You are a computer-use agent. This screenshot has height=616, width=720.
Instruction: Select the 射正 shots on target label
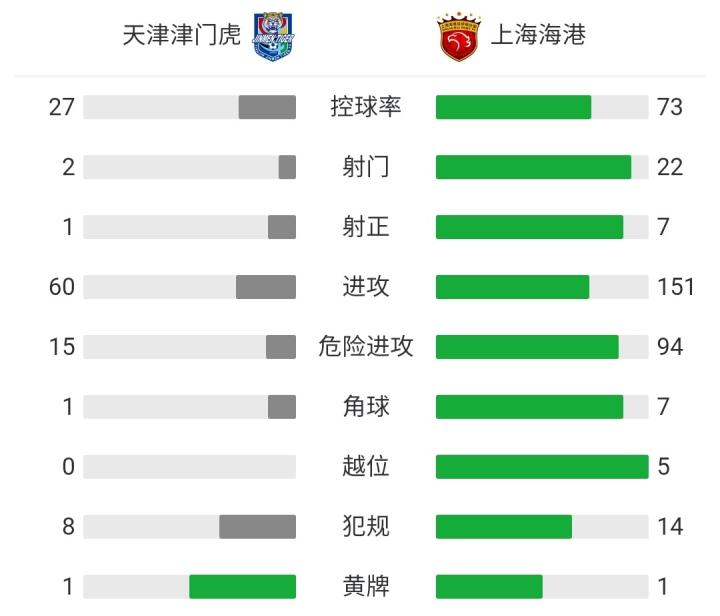(x=365, y=227)
